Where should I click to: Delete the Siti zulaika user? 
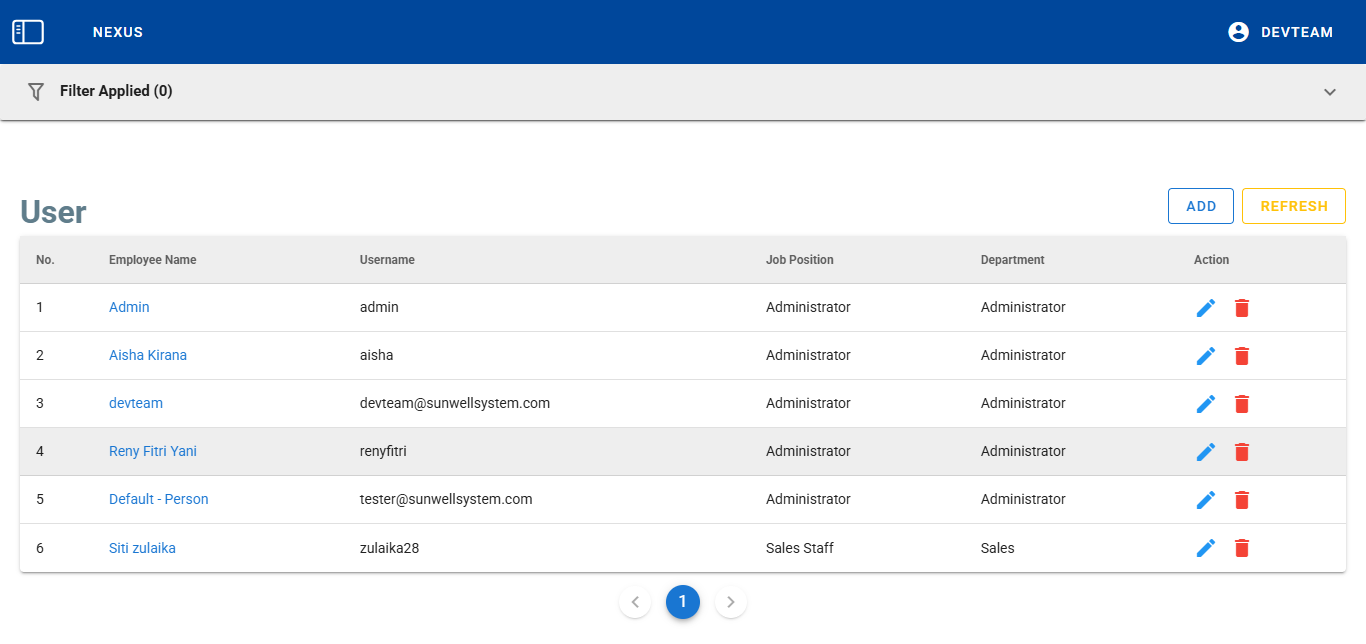1242,548
